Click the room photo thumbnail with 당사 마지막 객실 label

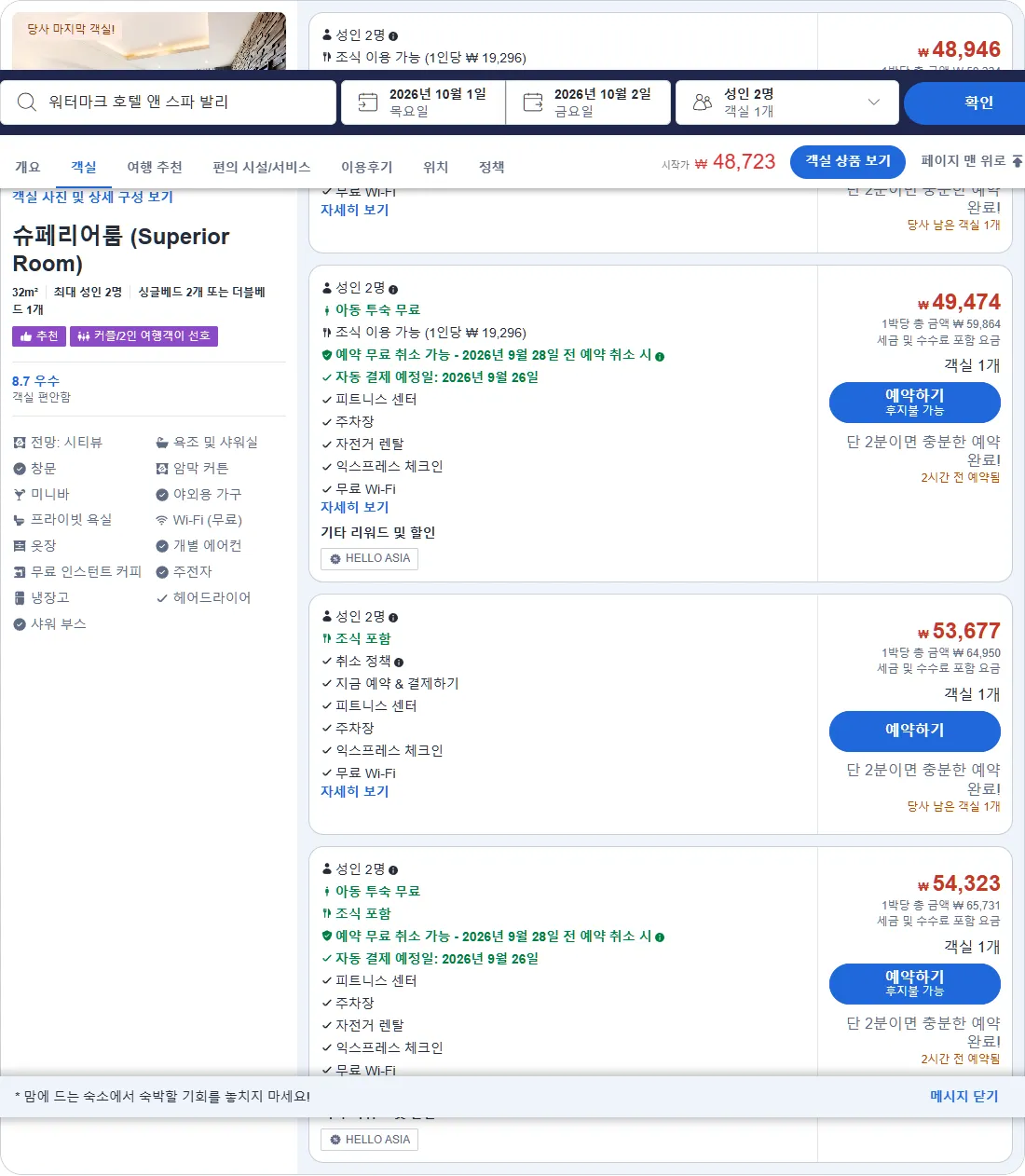tap(149, 41)
